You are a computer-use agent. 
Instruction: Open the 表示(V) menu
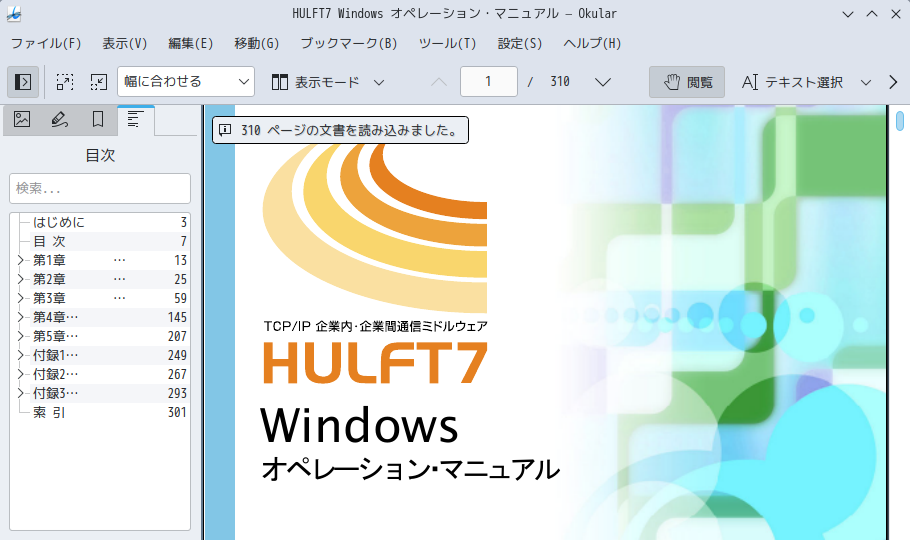pos(125,44)
